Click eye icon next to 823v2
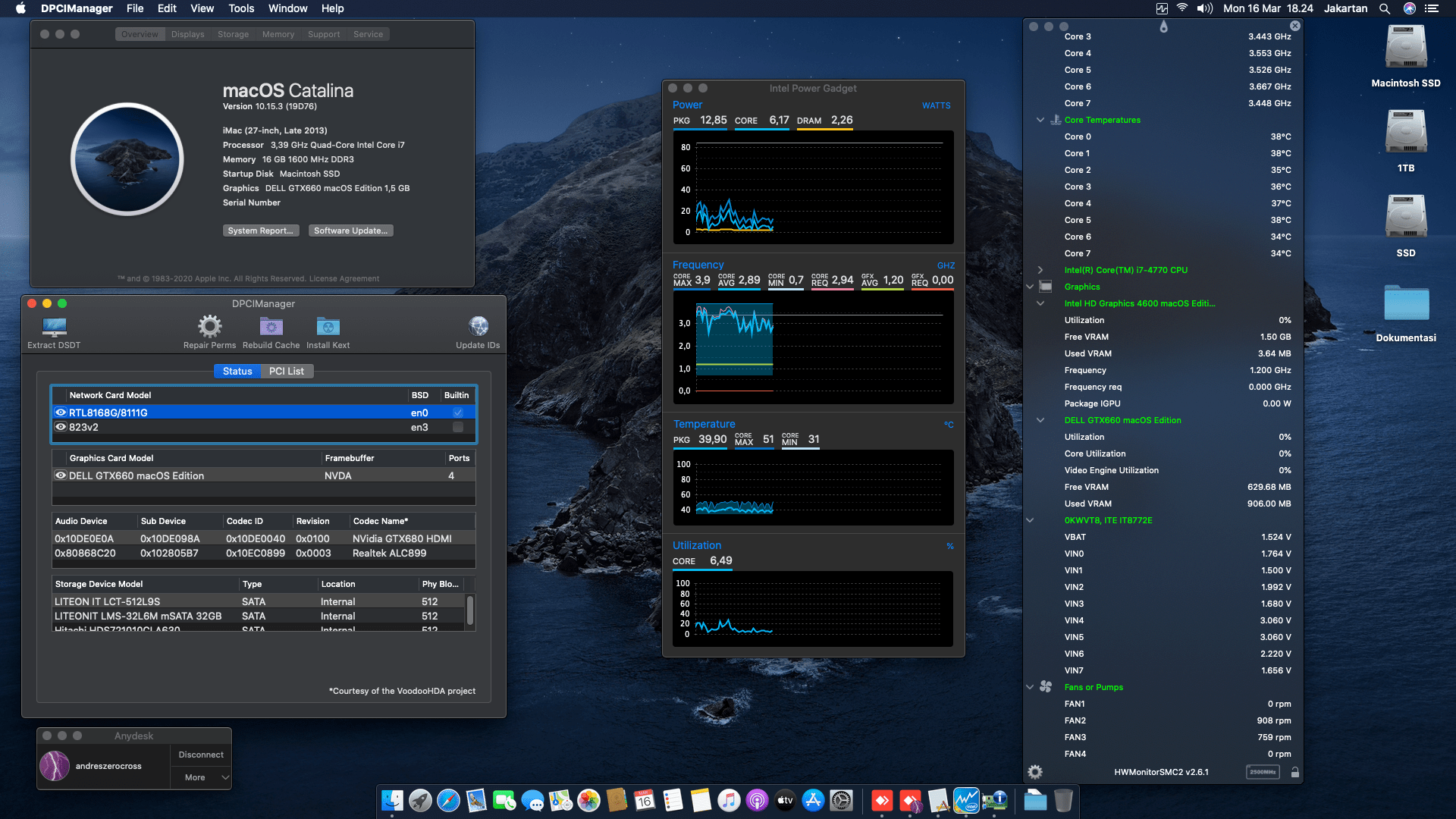 pyautogui.click(x=61, y=427)
